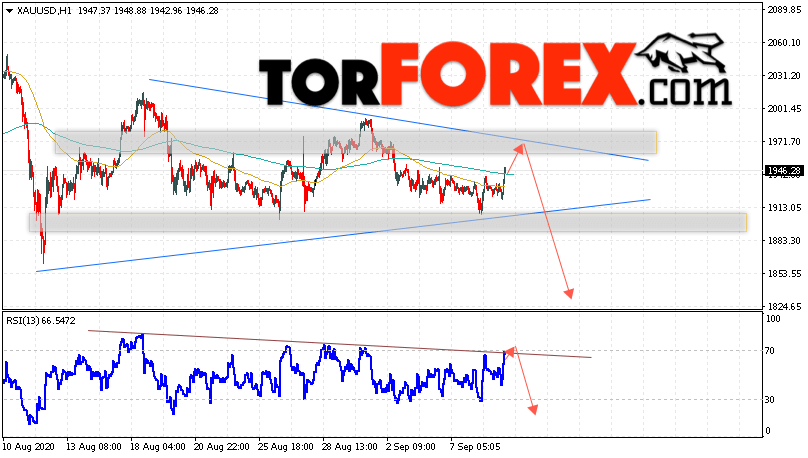Image resolution: width=808 pixels, height=458 pixels.
Task: Click the RSI 70 level label
Action: pyautogui.click(x=770, y=351)
